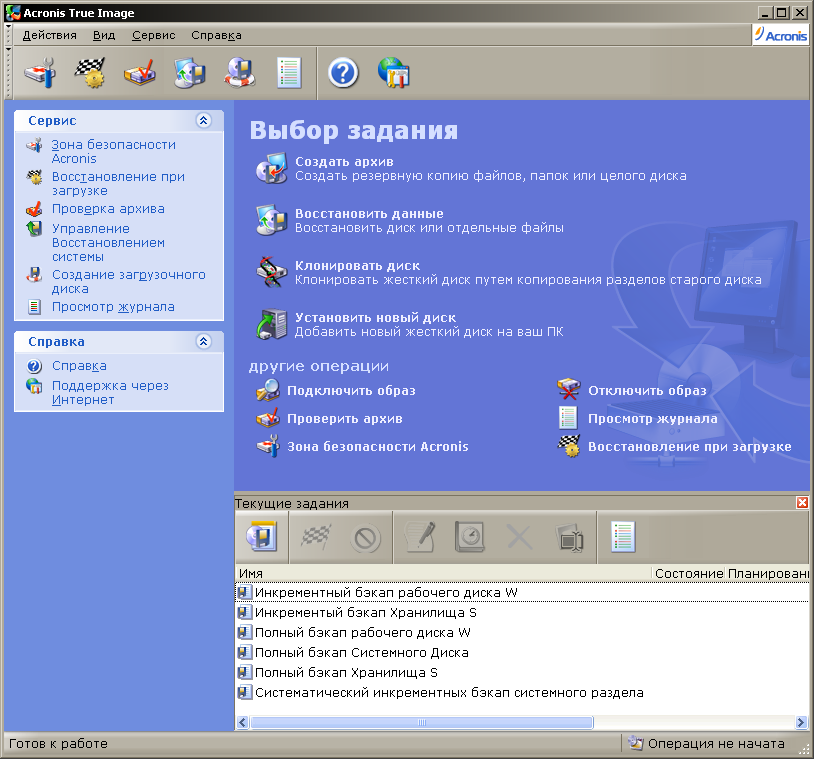
Task: Open Справка link in the sidebar
Action: click(x=79, y=366)
